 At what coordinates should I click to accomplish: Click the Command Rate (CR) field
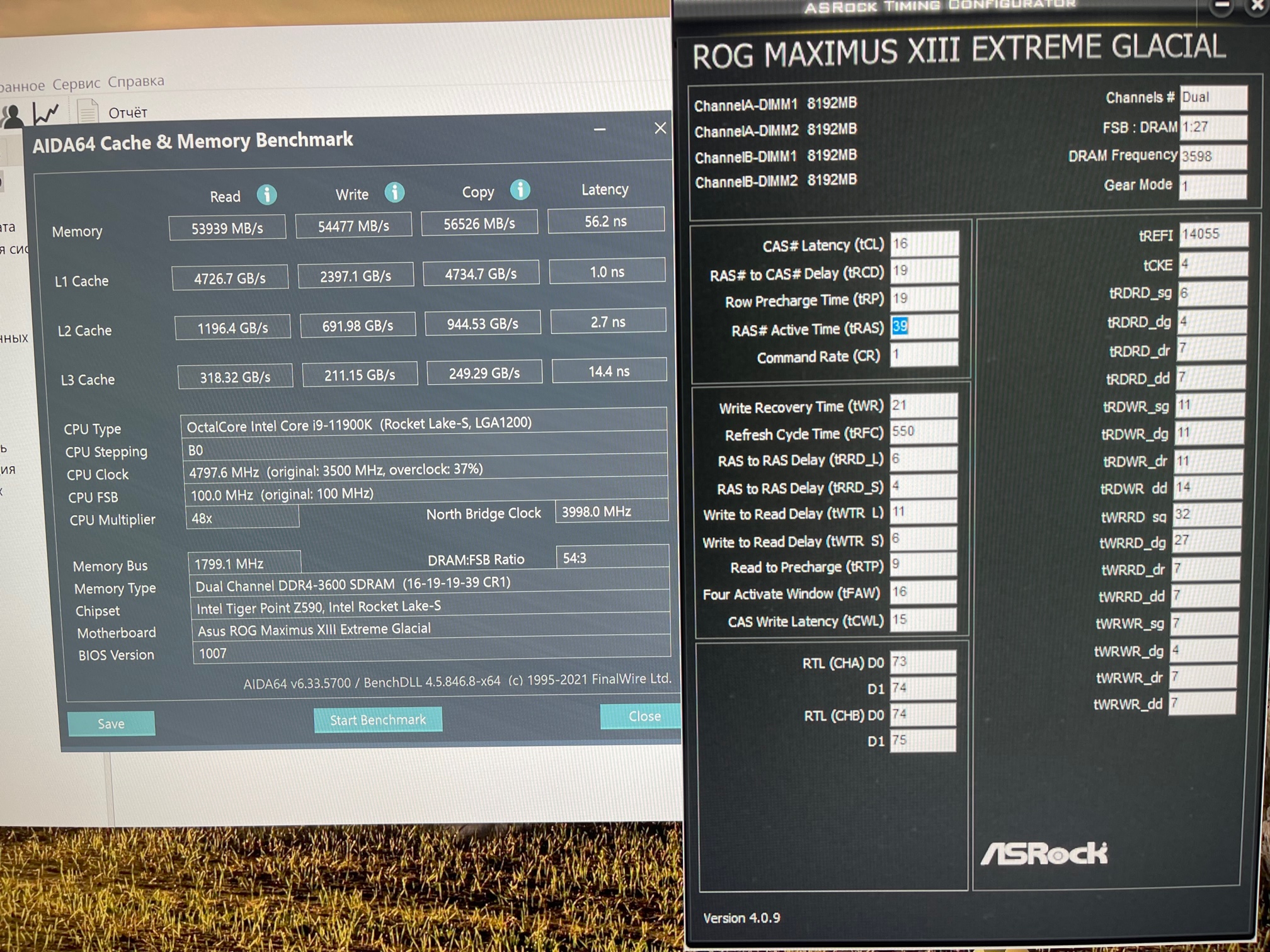click(x=923, y=354)
